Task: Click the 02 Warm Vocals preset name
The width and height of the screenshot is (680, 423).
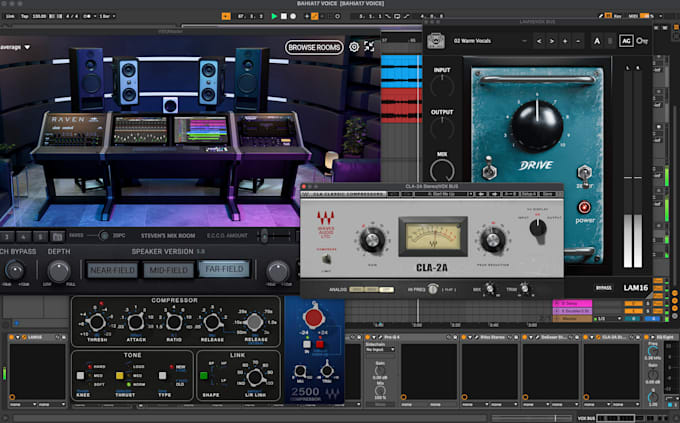Action: tap(472, 41)
